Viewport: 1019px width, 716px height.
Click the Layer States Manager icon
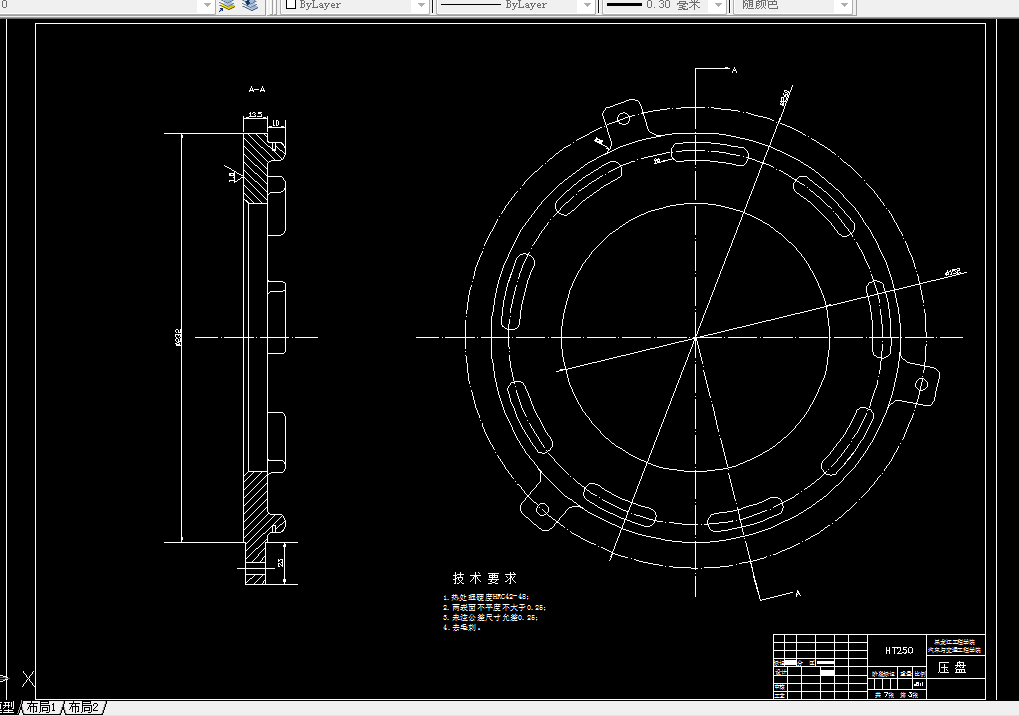(250, 5)
